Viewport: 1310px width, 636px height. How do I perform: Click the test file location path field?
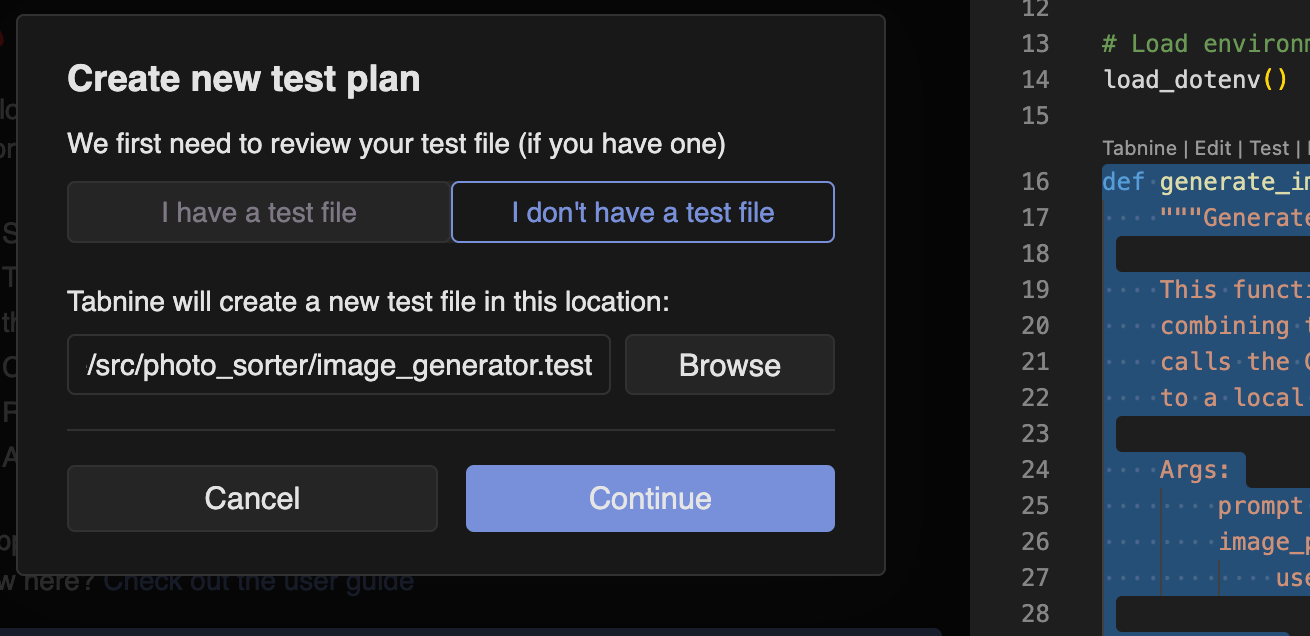pos(339,365)
